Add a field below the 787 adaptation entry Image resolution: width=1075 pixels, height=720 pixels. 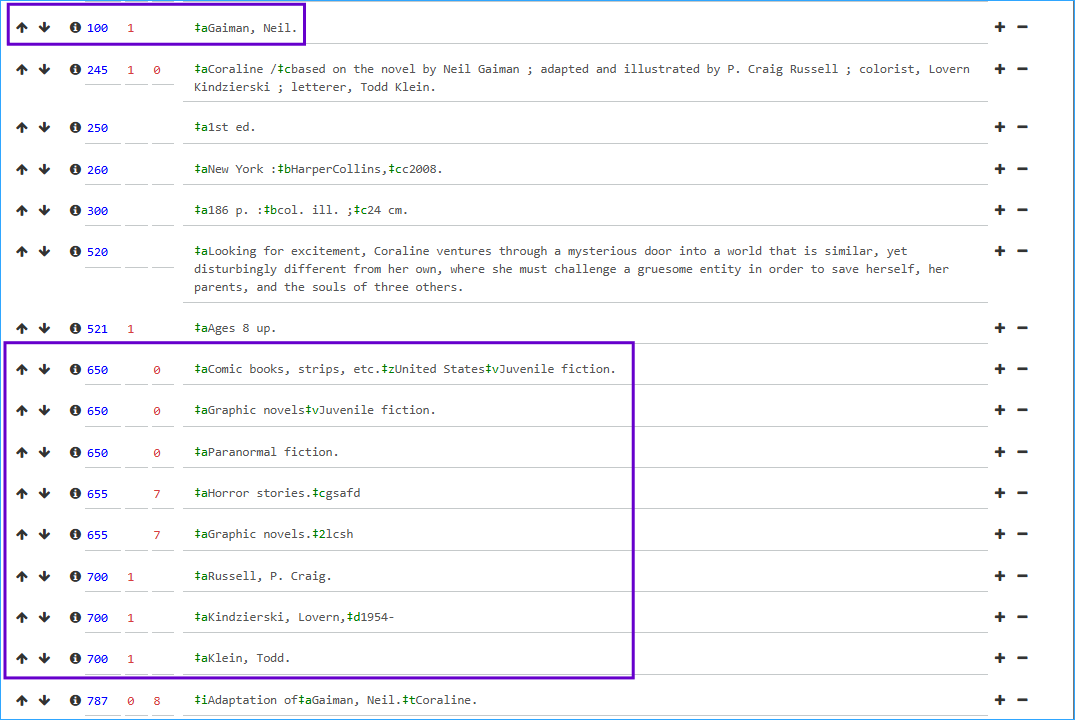pos(999,700)
